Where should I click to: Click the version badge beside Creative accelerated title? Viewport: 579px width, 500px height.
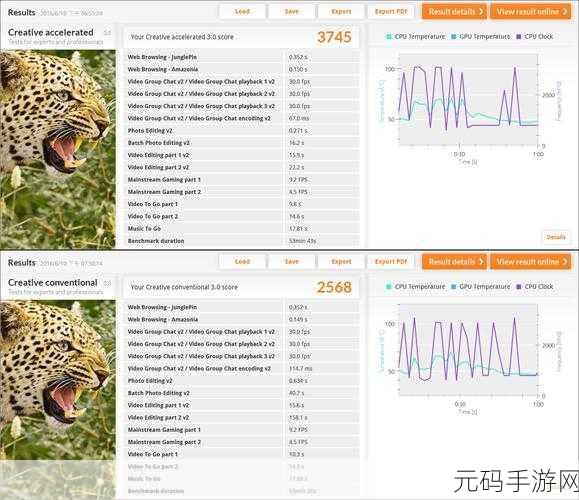click(107, 33)
